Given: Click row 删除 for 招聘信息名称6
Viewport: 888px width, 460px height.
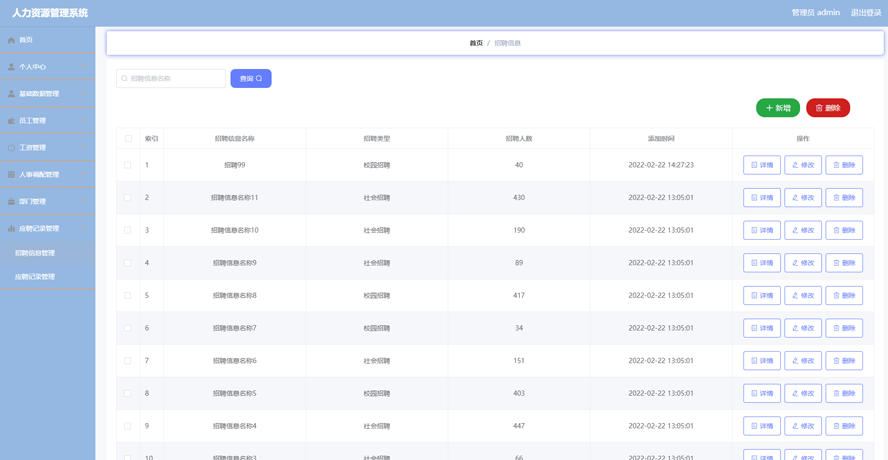Looking at the screenshot, I should coord(844,361).
